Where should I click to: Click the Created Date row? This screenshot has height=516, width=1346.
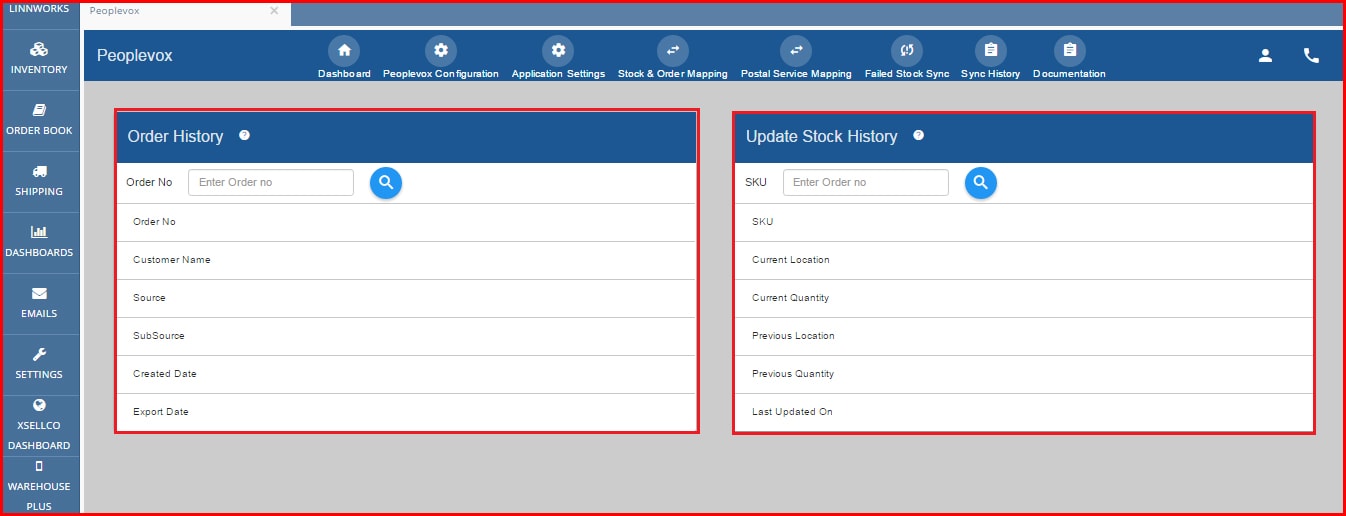(x=406, y=374)
